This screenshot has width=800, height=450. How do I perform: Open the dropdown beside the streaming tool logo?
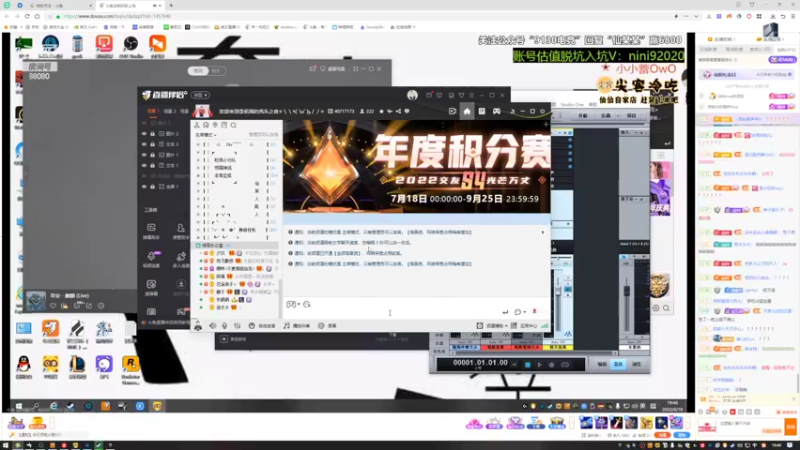200,95
